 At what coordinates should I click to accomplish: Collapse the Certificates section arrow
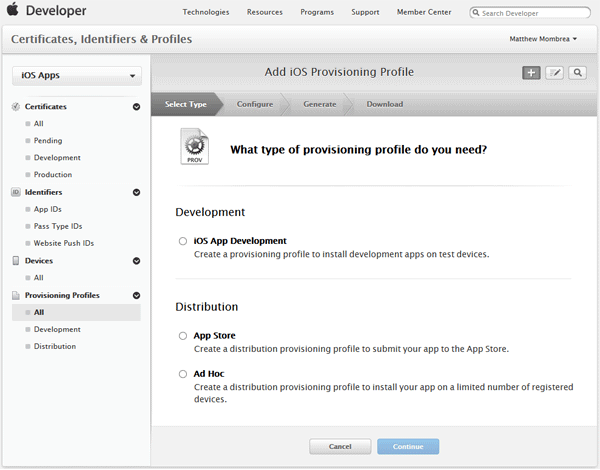tap(136, 107)
